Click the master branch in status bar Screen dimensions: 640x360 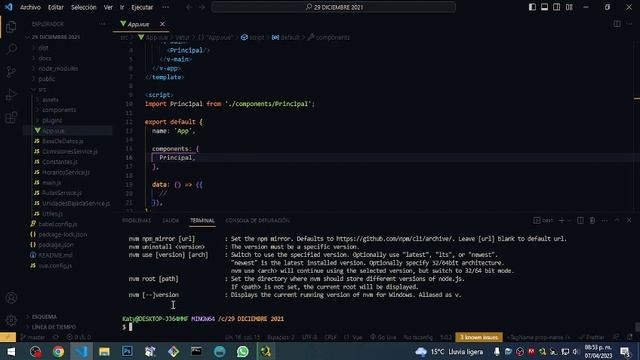(33, 337)
